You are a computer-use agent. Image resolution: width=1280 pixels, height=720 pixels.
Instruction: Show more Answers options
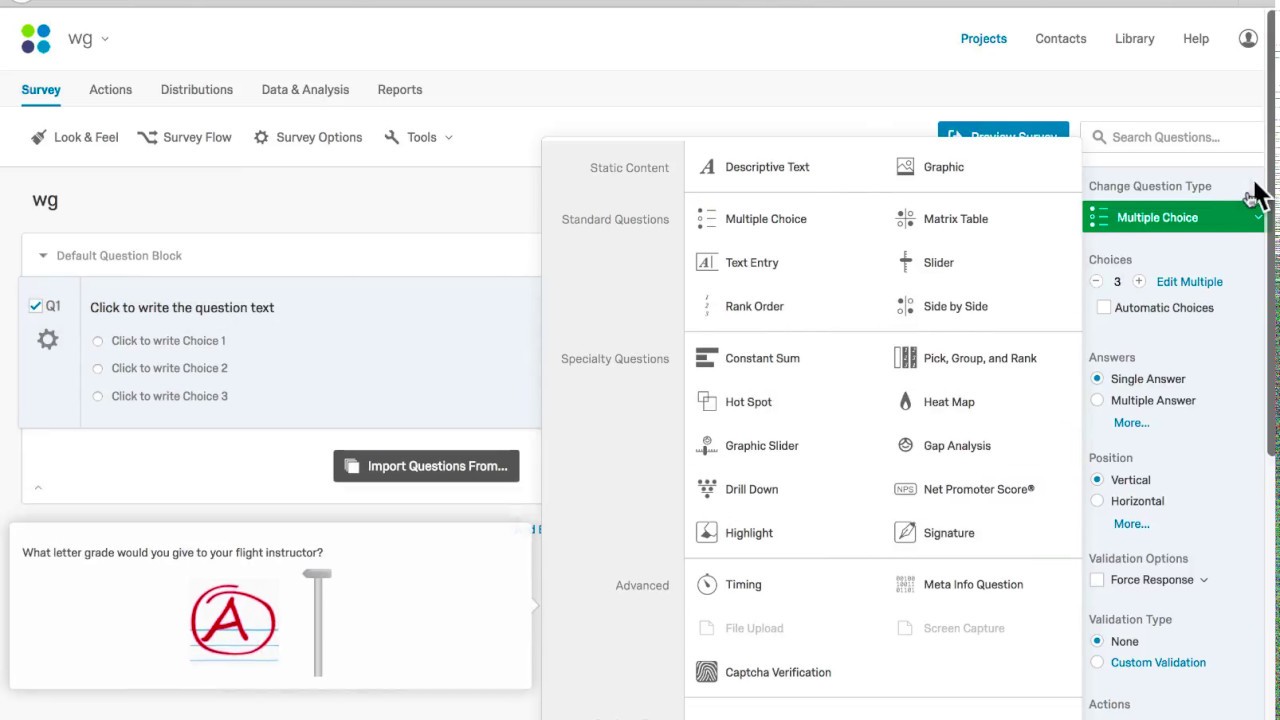(1131, 423)
